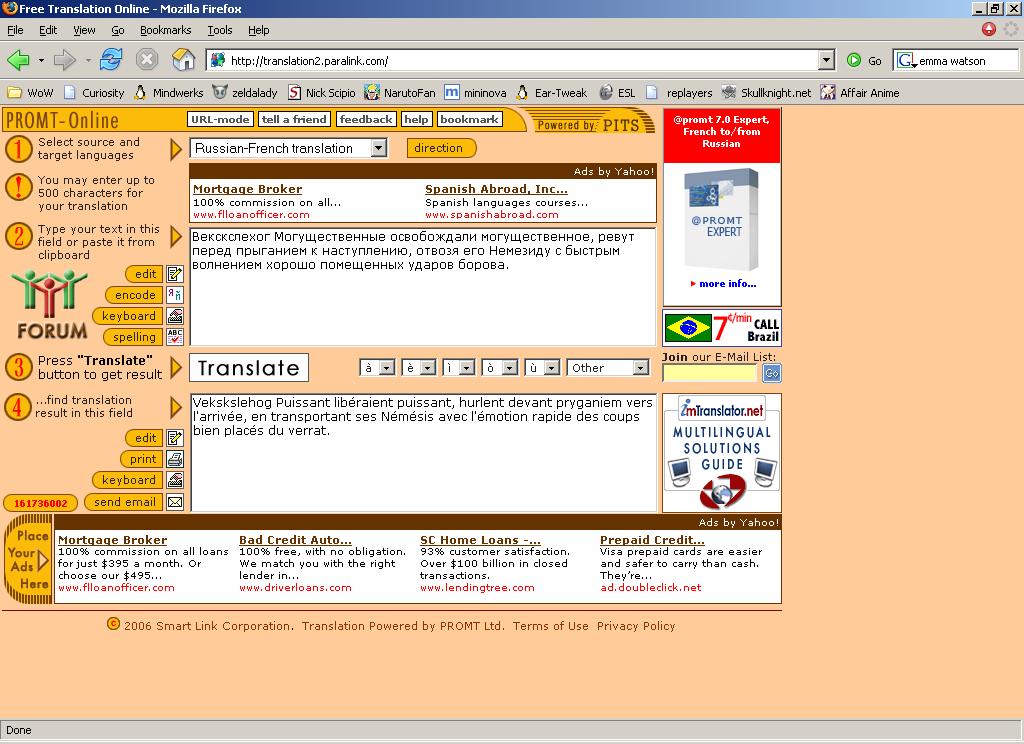Click the Join E-Mail List input field
1024x744 pixels.
pyautogui.click(x=710, y=373)
